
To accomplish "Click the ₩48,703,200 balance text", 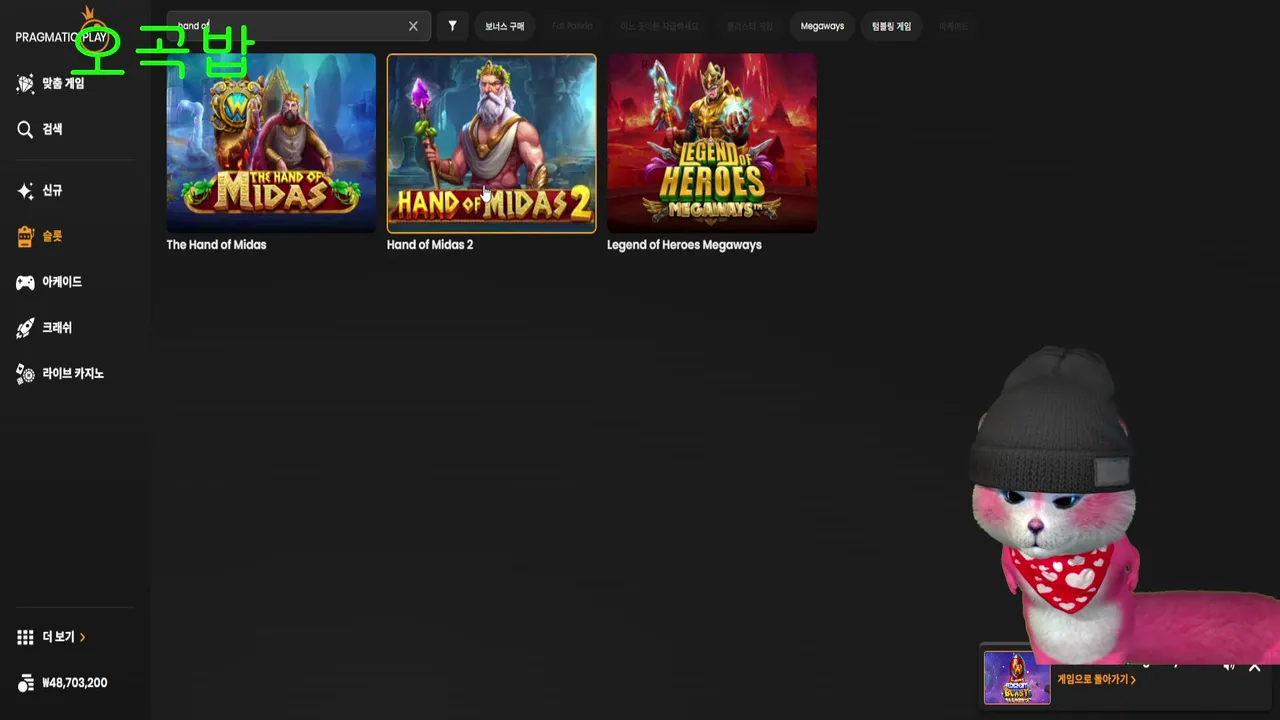I will pos(75,683).
